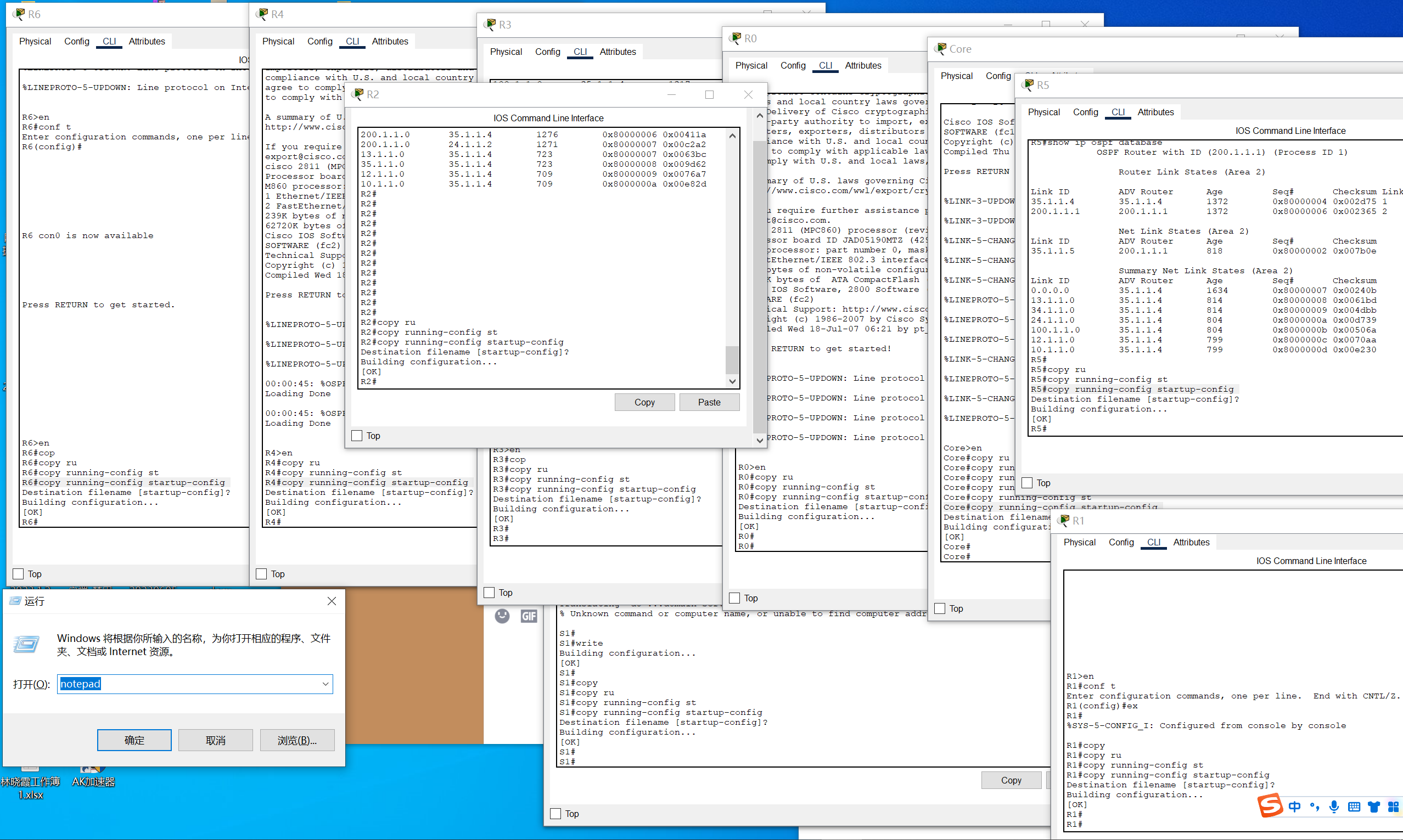Viewport: 1403px width, 840px height.
Task: Click 浏览(B)... button in Run dialog
Action: (x=298, y=740)
